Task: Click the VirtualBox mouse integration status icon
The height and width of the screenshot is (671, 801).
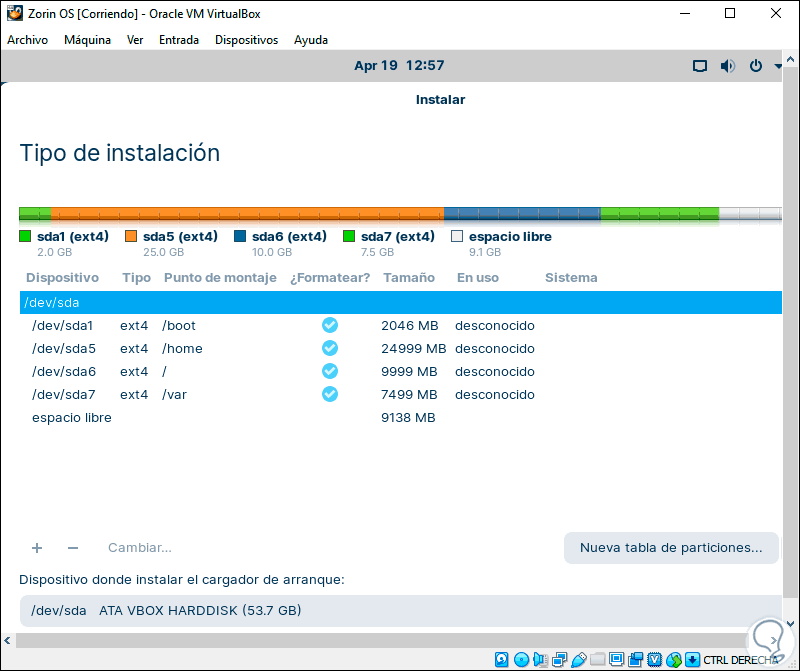Action: point(674,659)
